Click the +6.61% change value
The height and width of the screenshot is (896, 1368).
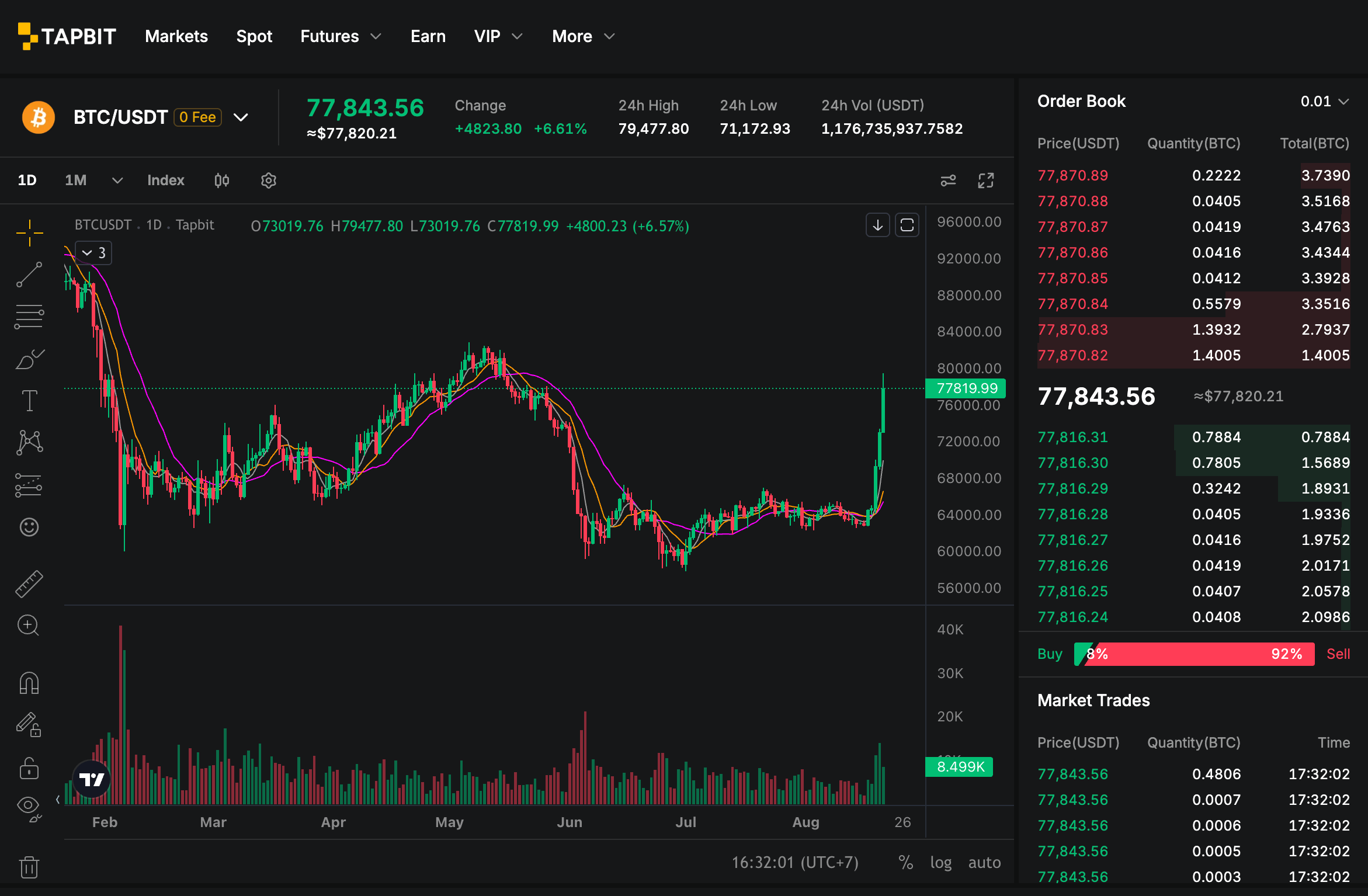click(560, 129)
